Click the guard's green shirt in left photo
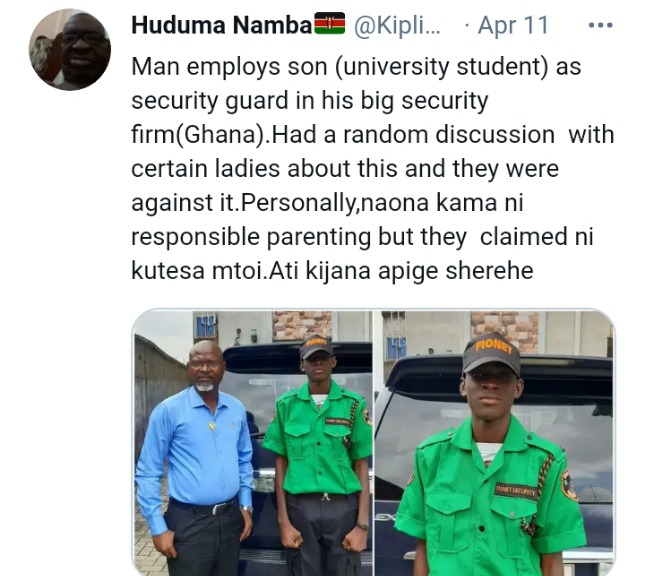The image size is (645, 576). click(x=319, y=439)
